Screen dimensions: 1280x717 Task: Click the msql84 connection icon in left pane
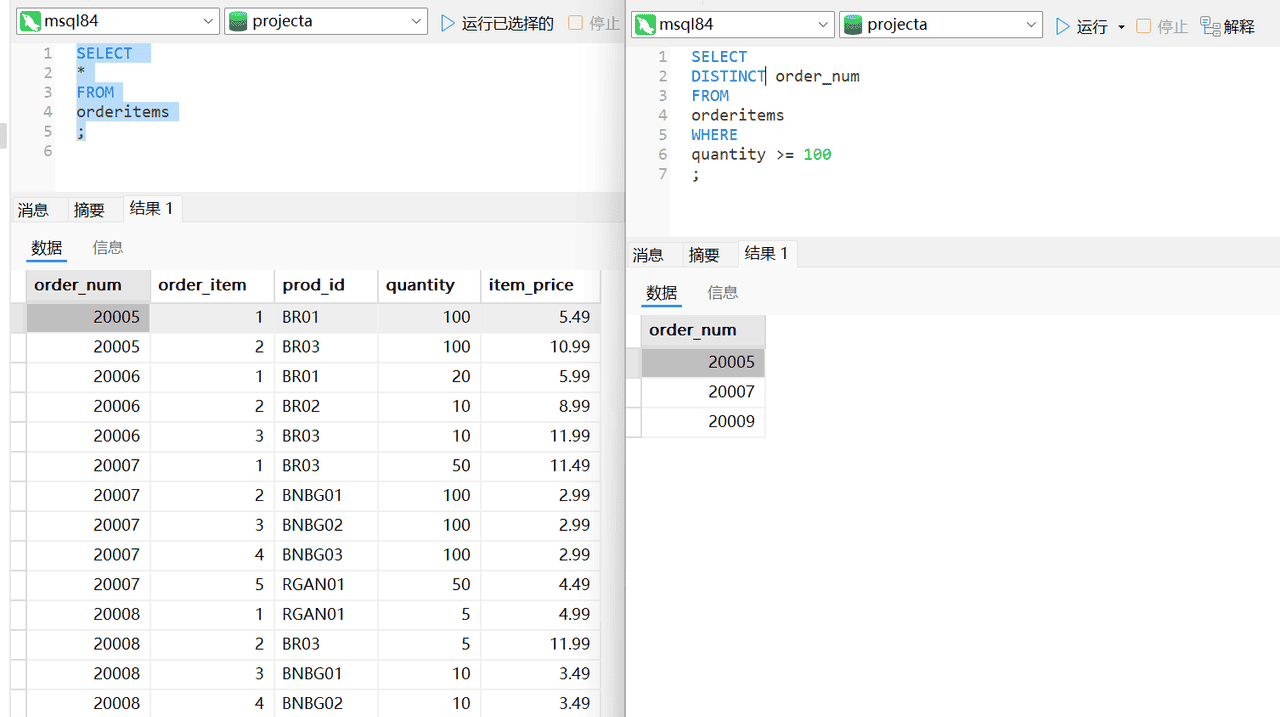(30, 22)
